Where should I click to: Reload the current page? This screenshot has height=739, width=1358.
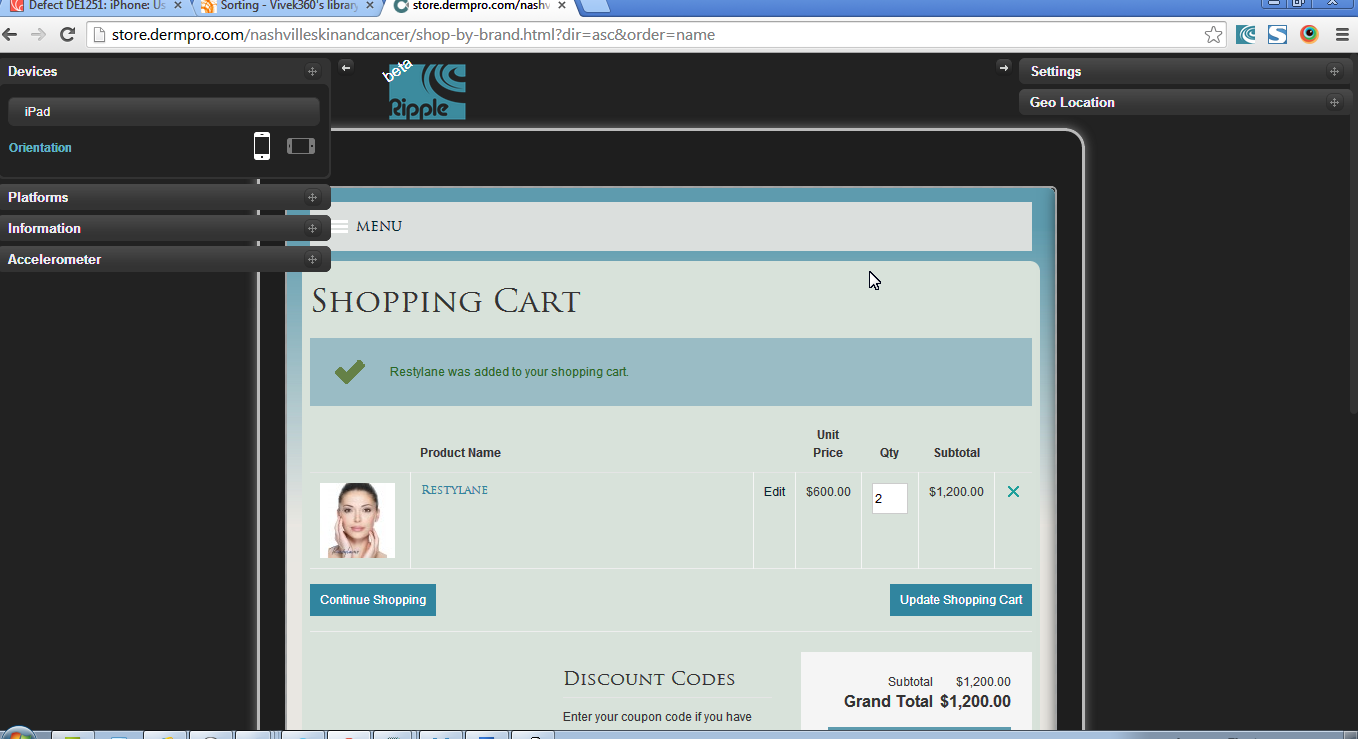tap(68, 35)
